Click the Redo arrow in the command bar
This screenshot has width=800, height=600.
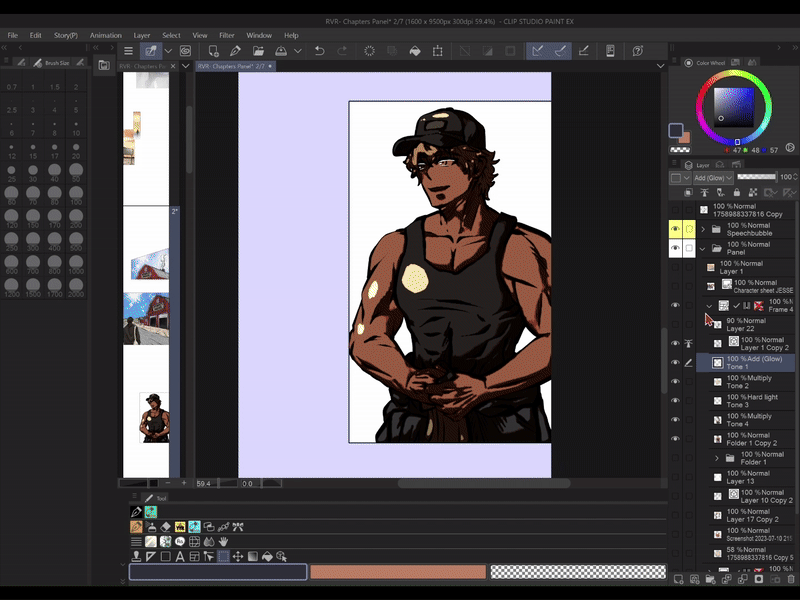(x=342, y=50)
